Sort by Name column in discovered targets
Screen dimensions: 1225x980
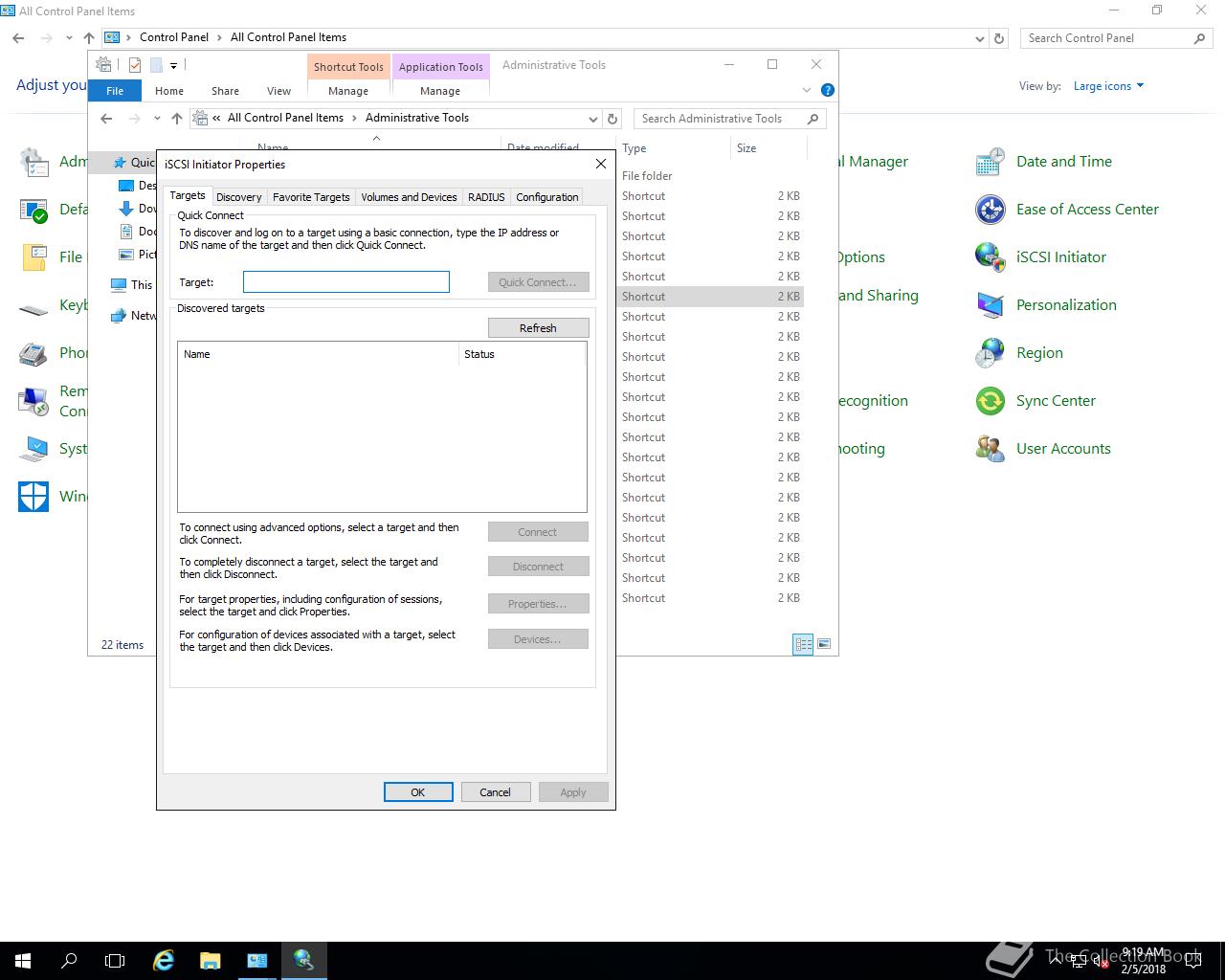(x=318, y=354)
